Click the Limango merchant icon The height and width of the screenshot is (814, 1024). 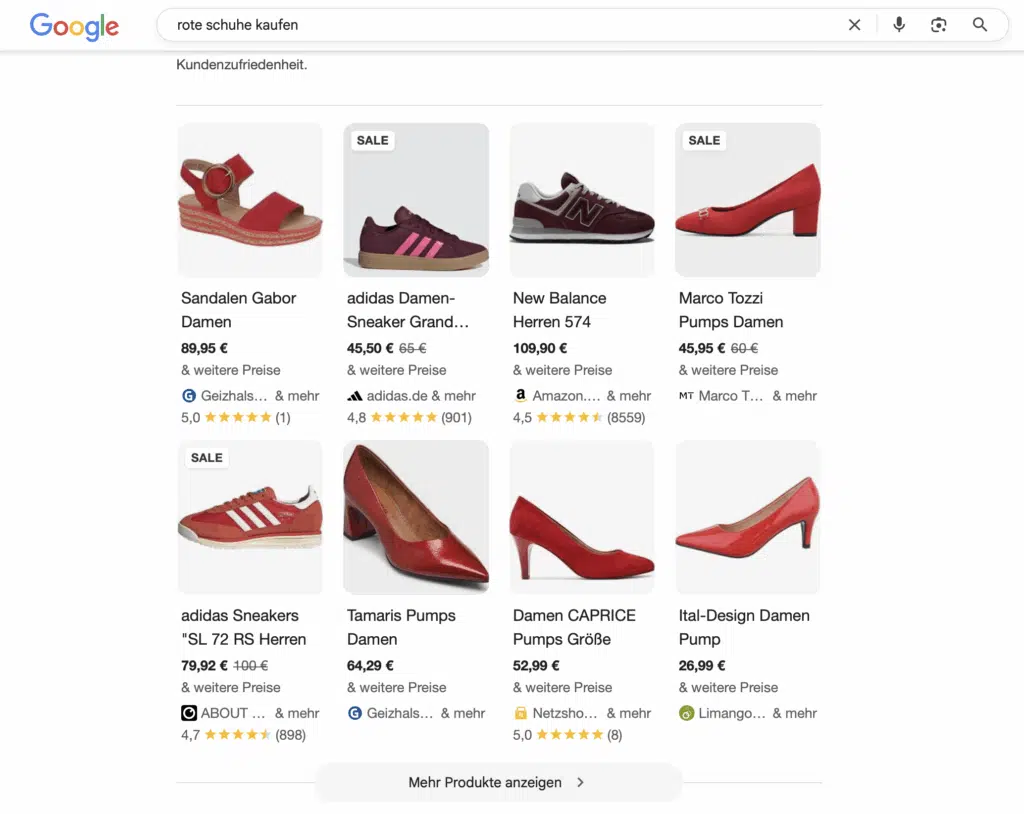[686, 713]
